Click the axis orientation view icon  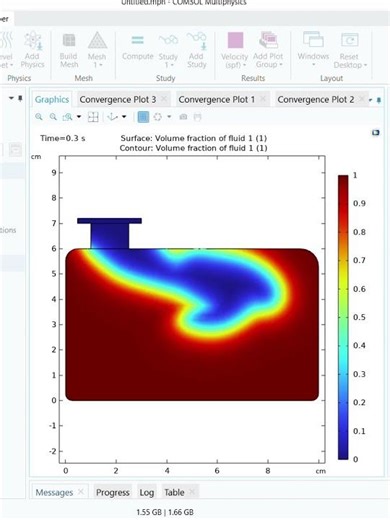[x=112, y=117]
